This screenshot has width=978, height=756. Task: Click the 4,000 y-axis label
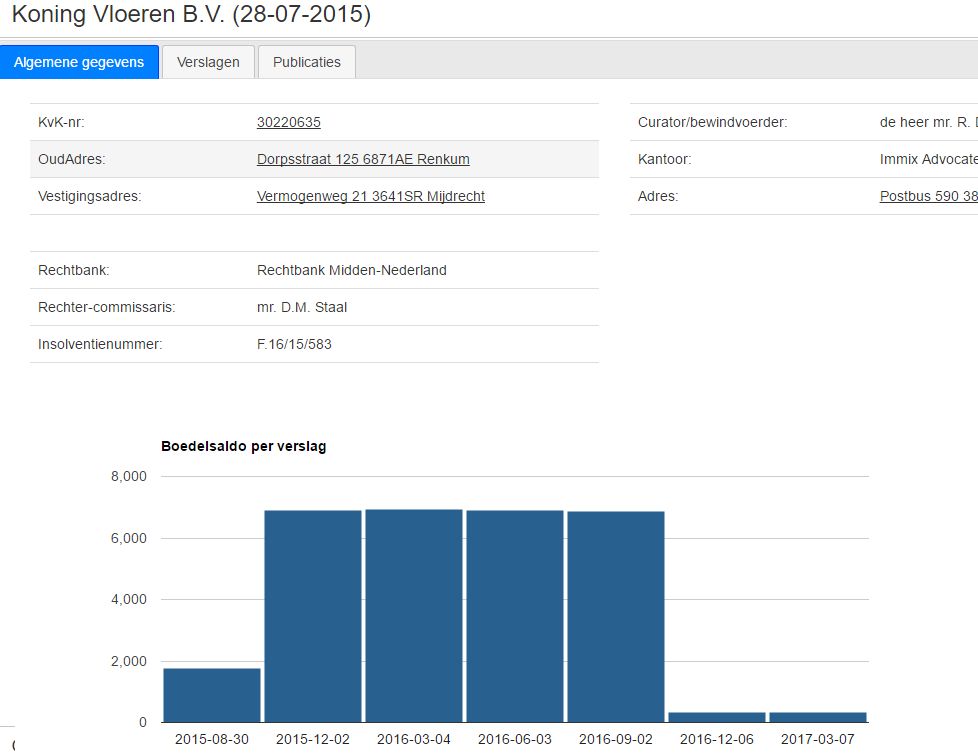(x=129, y=599)
